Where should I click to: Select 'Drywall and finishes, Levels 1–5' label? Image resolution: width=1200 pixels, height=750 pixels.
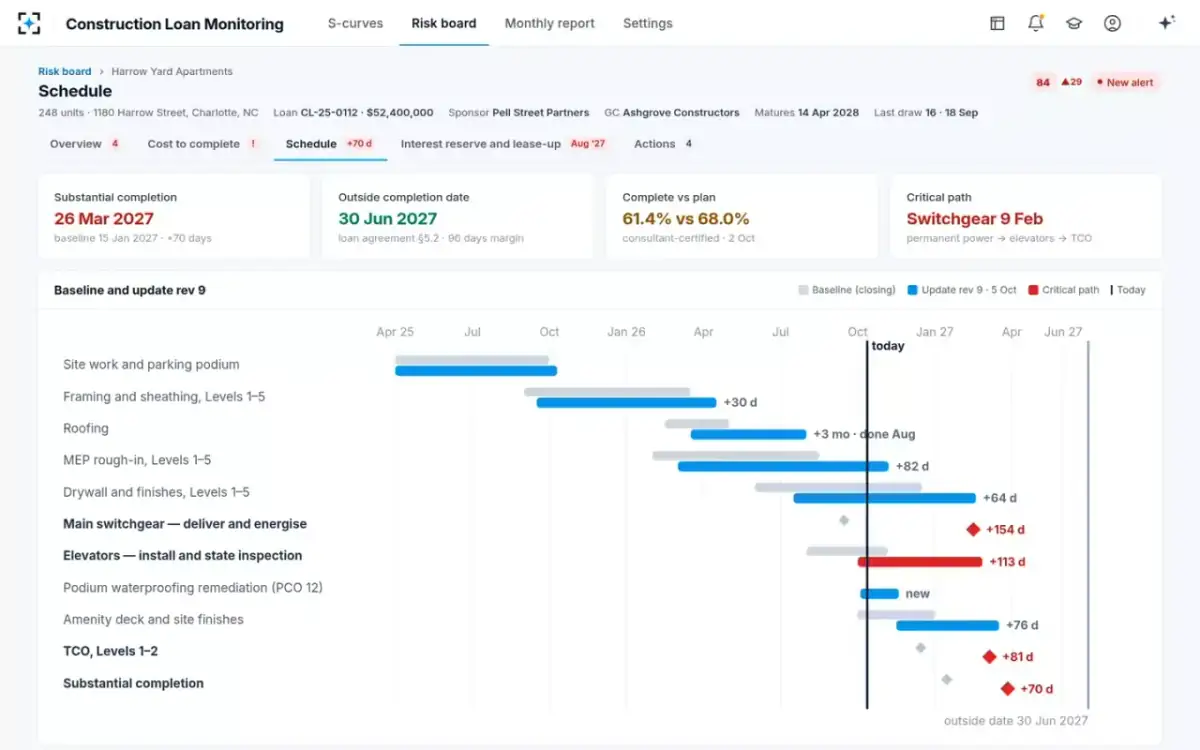(156, 492)
